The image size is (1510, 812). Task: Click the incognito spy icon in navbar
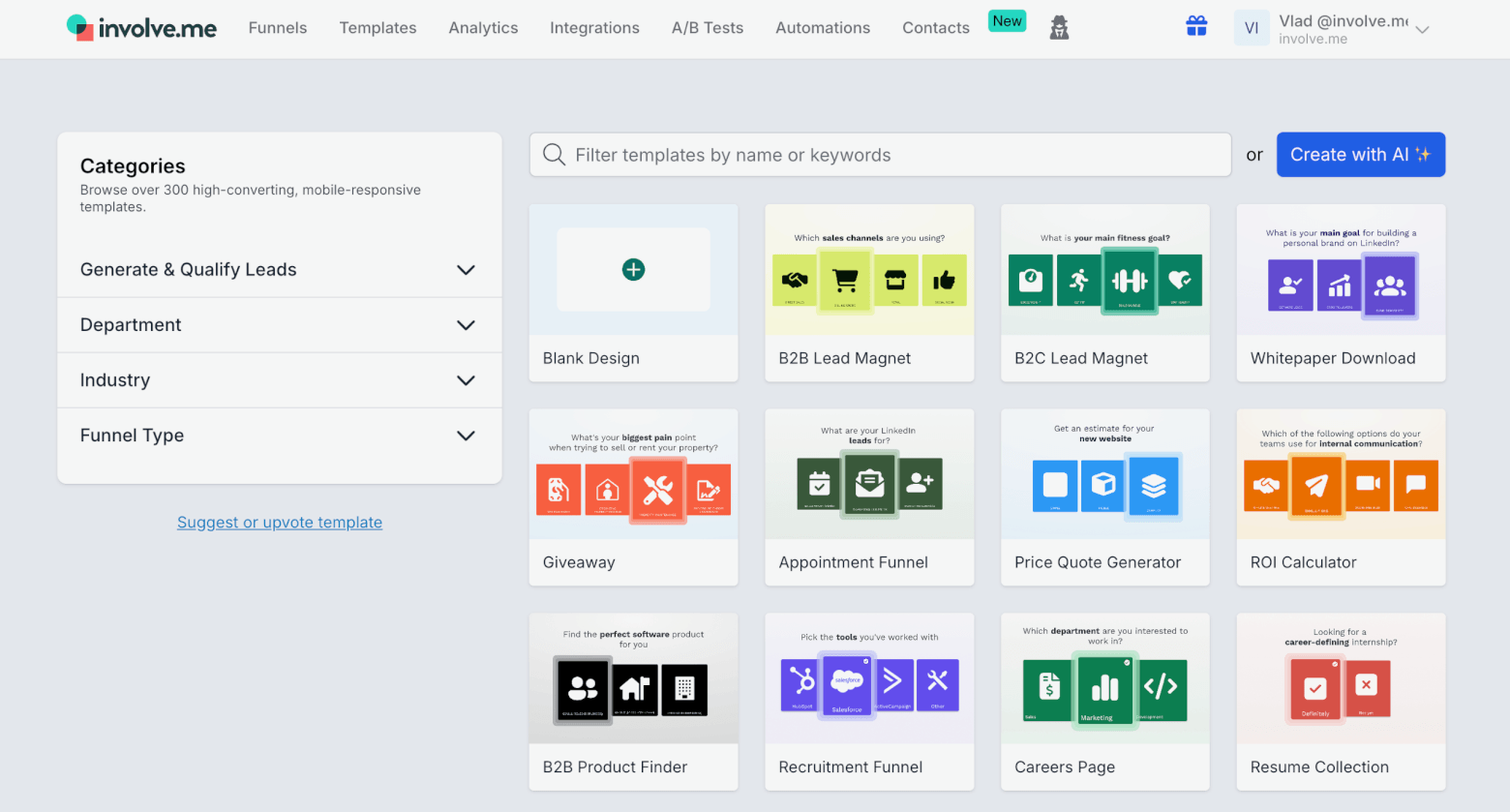click(1059, 28)
